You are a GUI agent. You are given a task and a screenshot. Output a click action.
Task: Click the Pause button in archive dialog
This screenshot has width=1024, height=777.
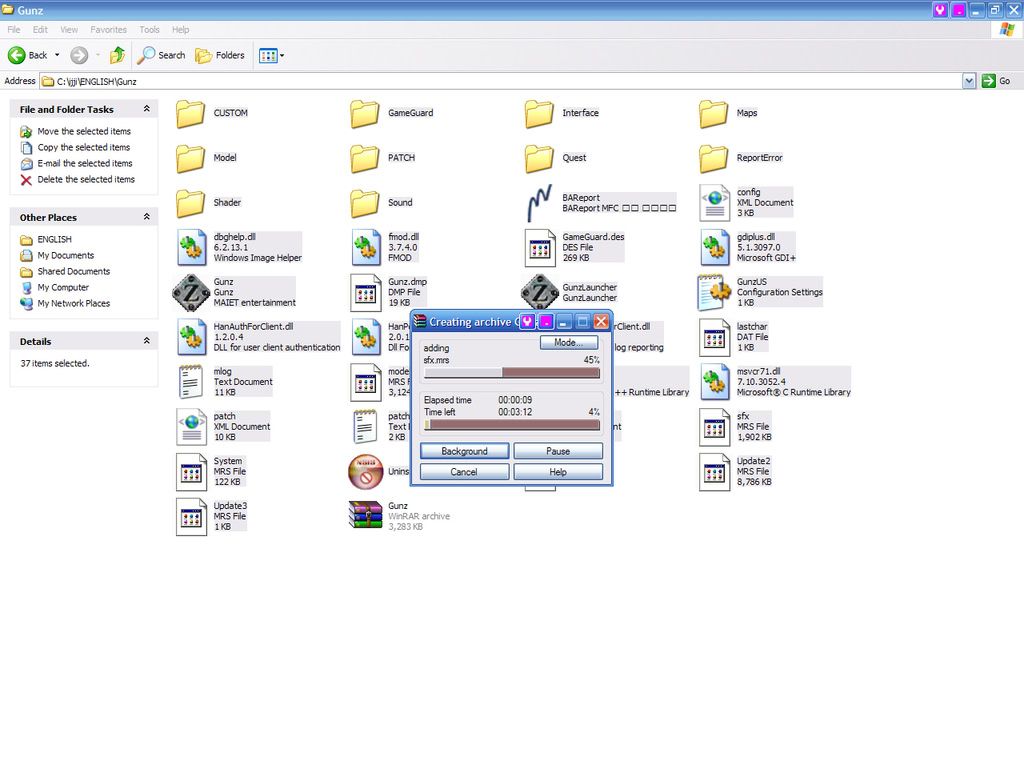coord(558,451)
